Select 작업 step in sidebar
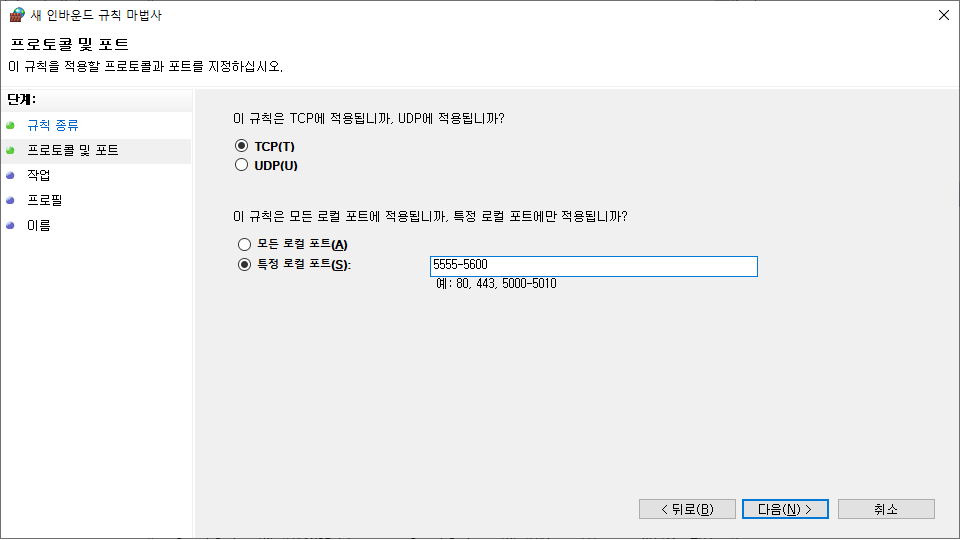 pyautogui.click(x=39, y=175)
